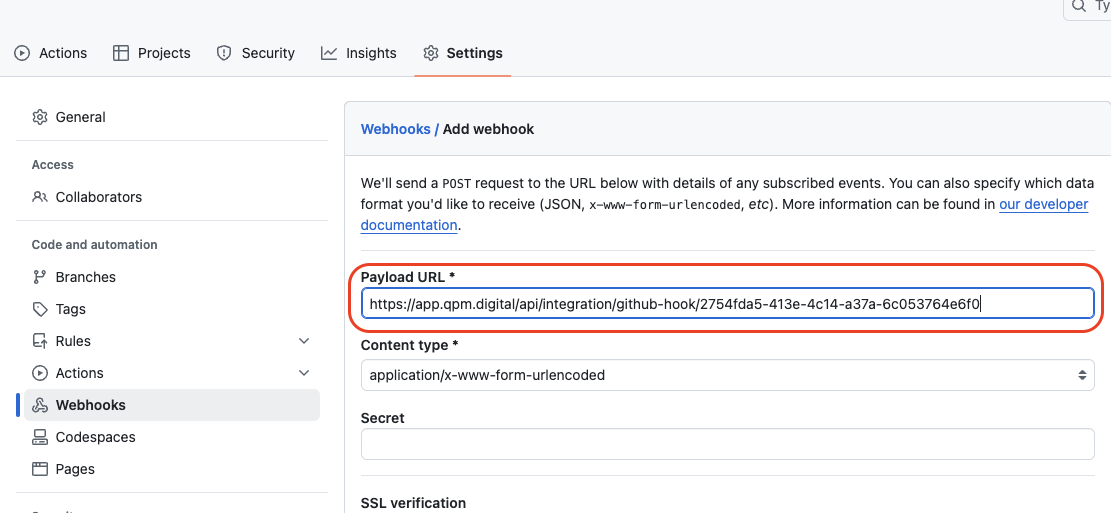Expand the sidebar Actions section chevron
The width and height of the screenshot is (1111, 513).
[x=304, y=373]
